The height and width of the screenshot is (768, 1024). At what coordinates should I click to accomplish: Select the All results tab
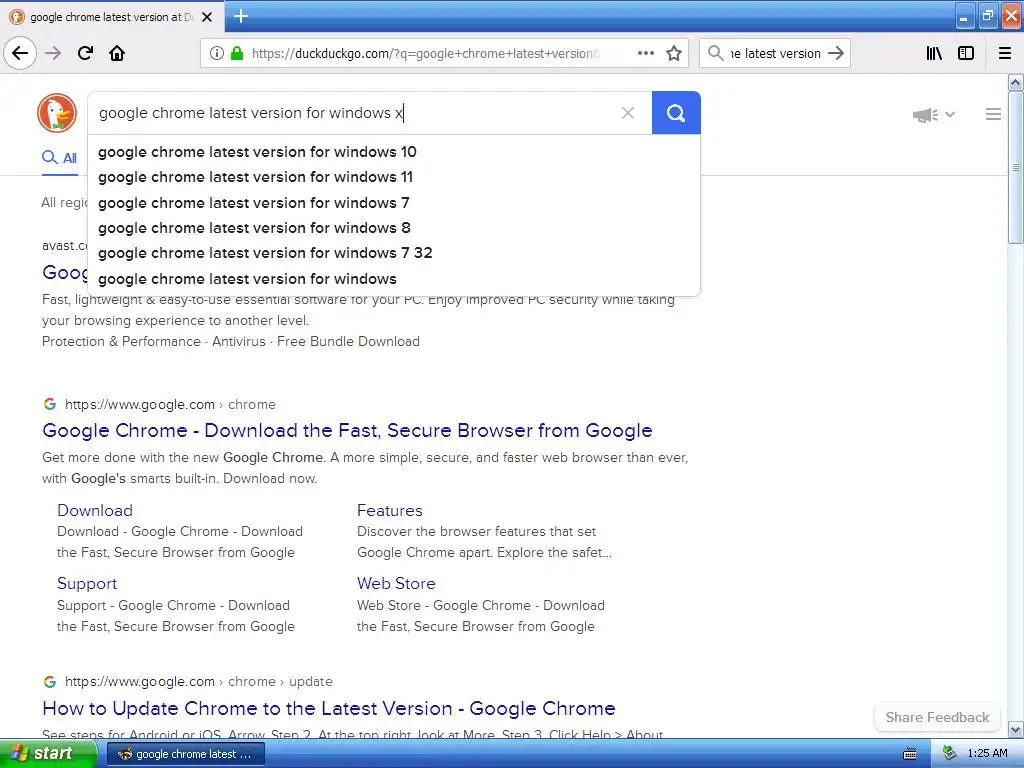click(x=59, y=157)
